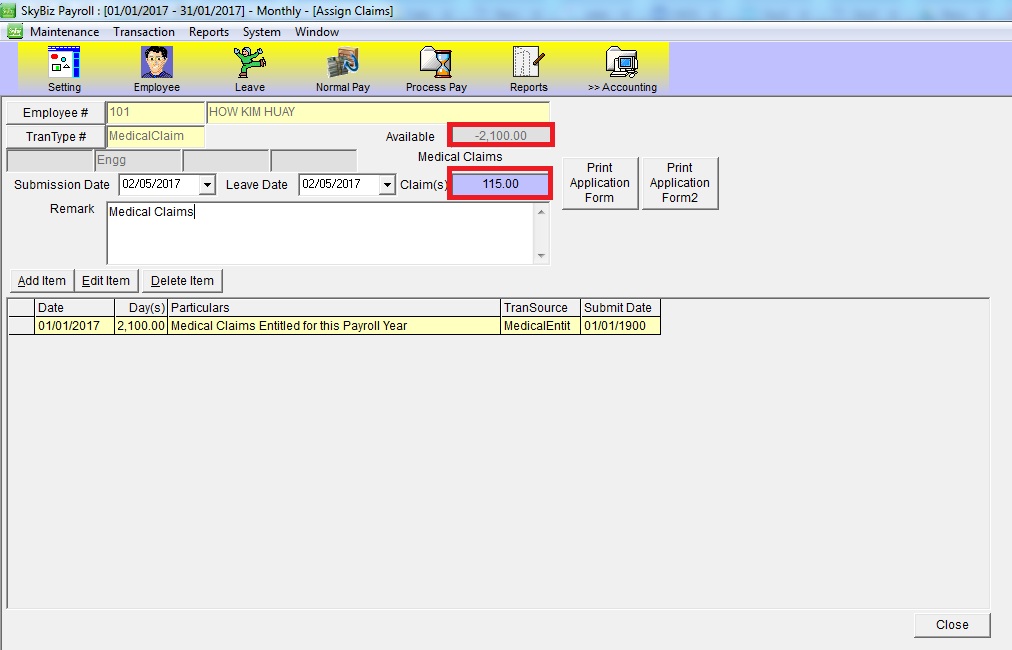Expand the Submission Date dropdown
This screenshot has width=1012, height=650.
pos(207,185)
